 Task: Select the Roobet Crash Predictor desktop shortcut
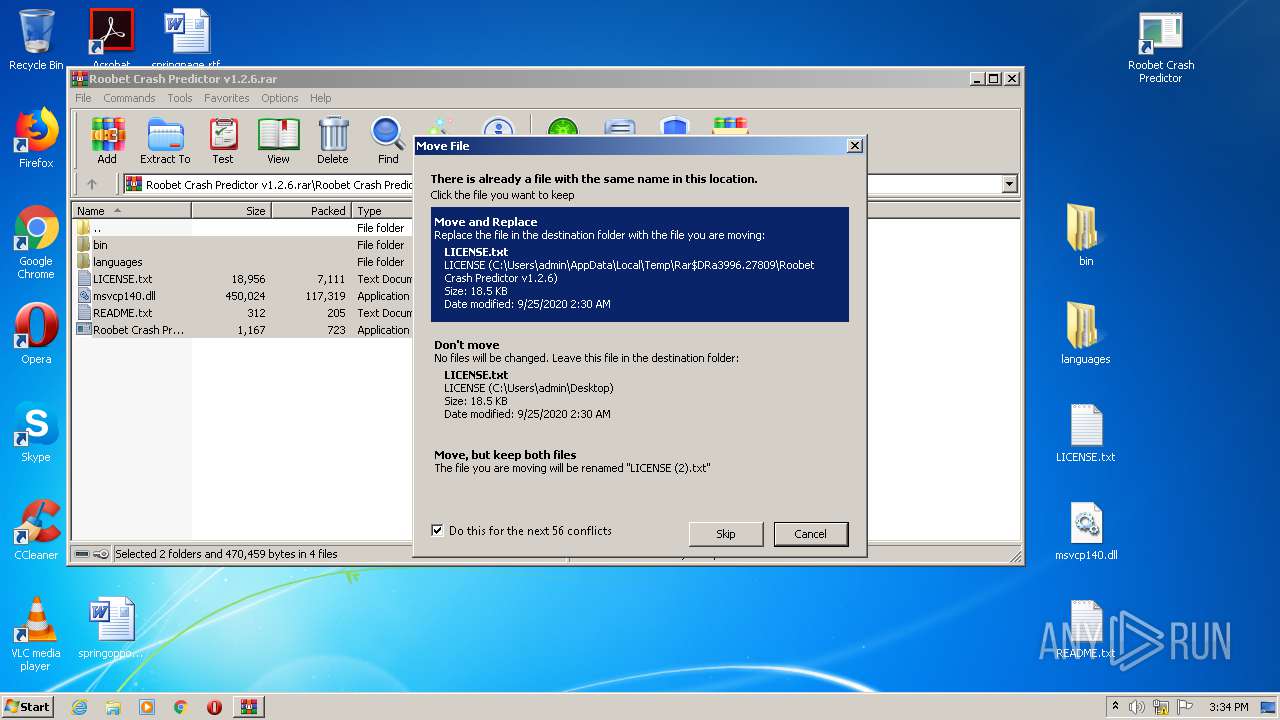click(1161, 47)
